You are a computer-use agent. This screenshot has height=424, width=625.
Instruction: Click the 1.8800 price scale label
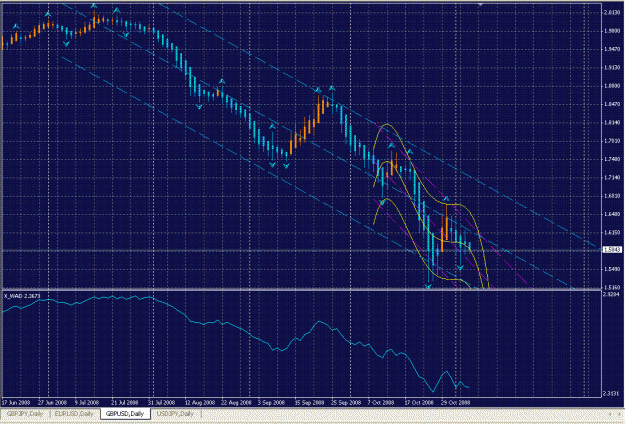pos(611,86)
